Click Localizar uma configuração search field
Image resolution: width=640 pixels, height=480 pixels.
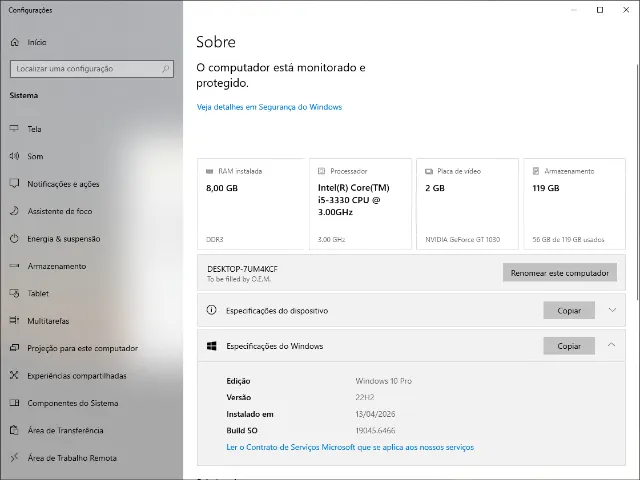[92, 69]
